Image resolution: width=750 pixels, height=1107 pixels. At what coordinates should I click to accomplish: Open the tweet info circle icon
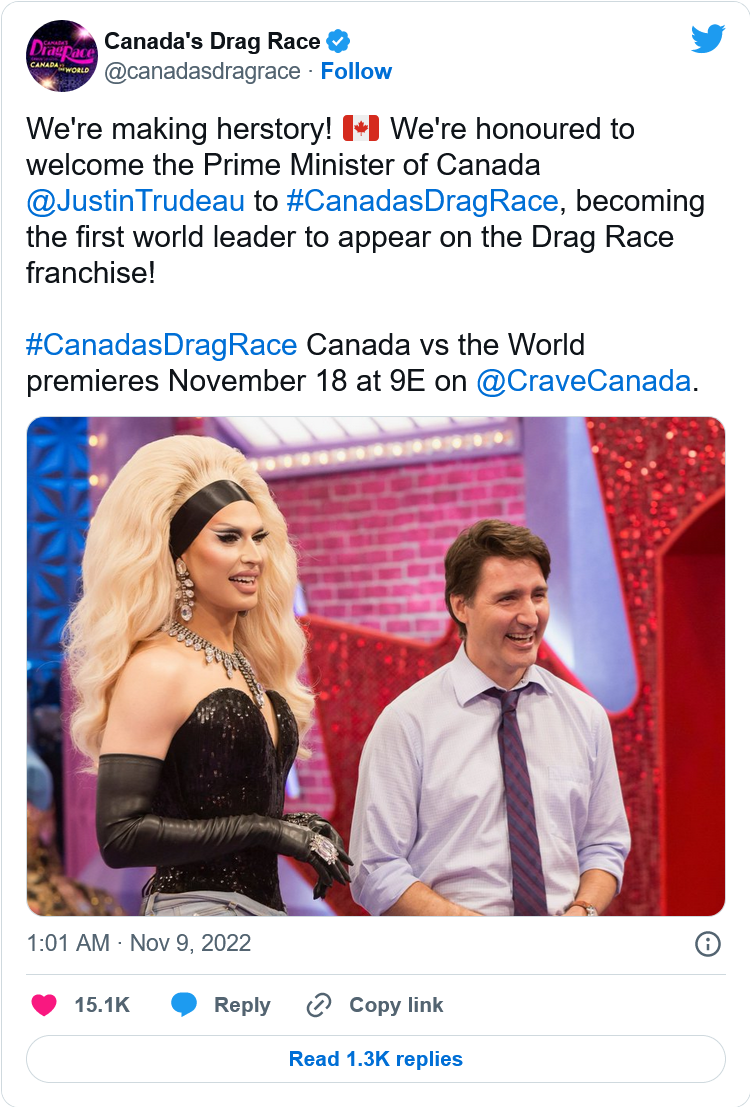coord(708,944)
